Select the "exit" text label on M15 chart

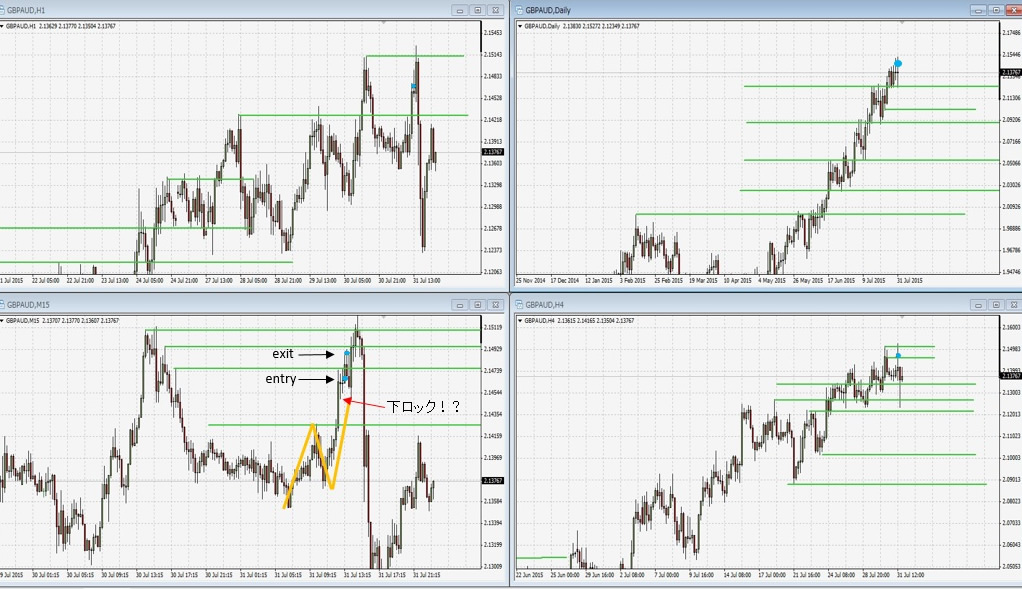click(x=283, y=354)
